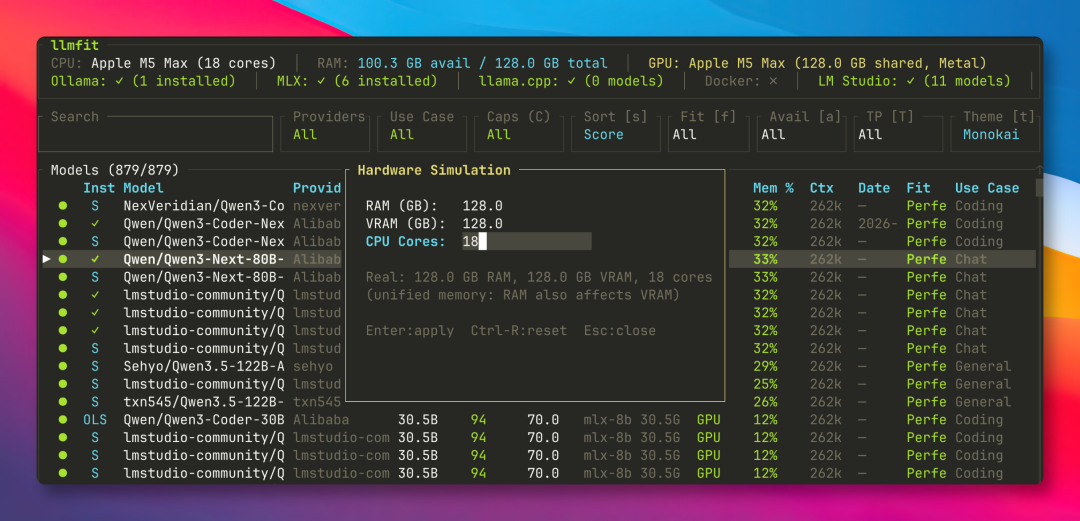Click into the CPU Cores field showing 18

pos(526,241)
